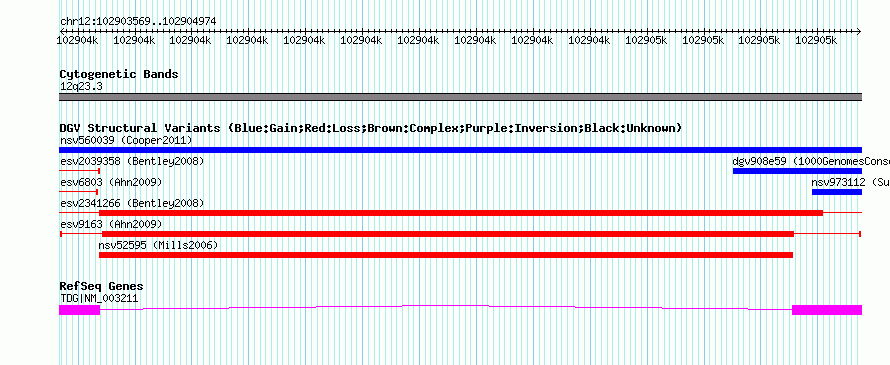
Task: Click the red nsv52595 loss bar
Action: point(446,255)
